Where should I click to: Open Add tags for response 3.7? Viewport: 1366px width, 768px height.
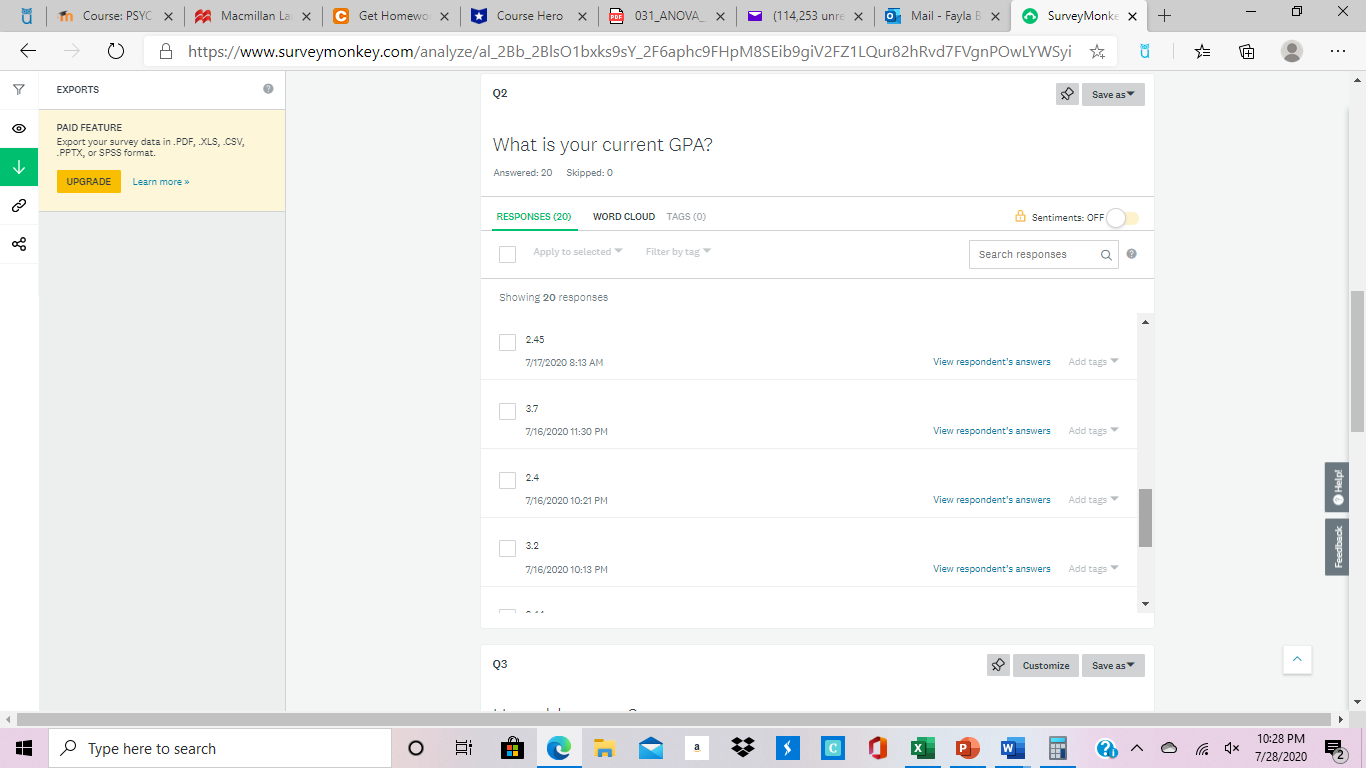(x=1093, y=431)
